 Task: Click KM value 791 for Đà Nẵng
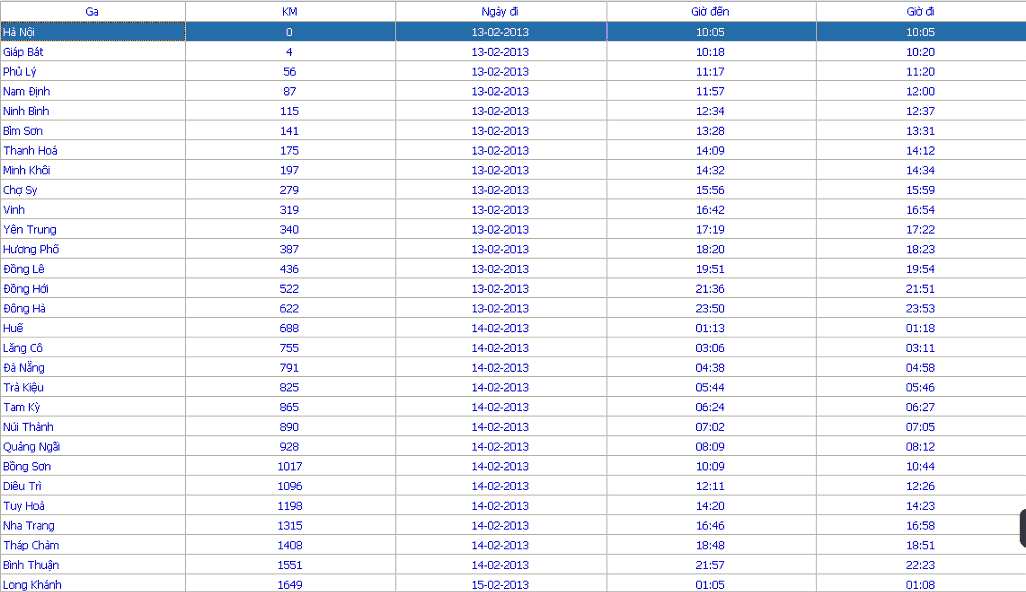tap(289, 367)
